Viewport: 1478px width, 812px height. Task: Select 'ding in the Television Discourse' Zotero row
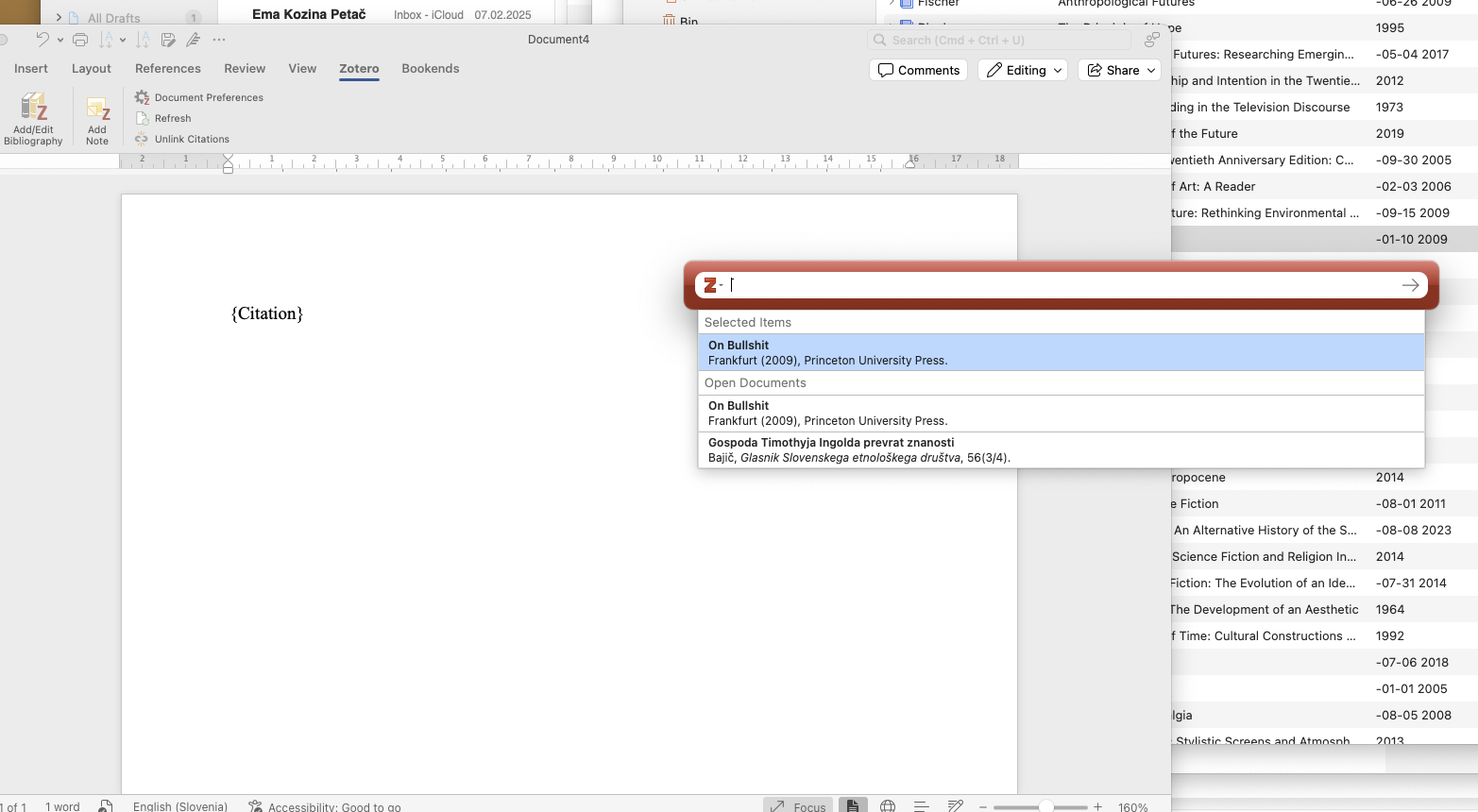(x=1324, y=107)
